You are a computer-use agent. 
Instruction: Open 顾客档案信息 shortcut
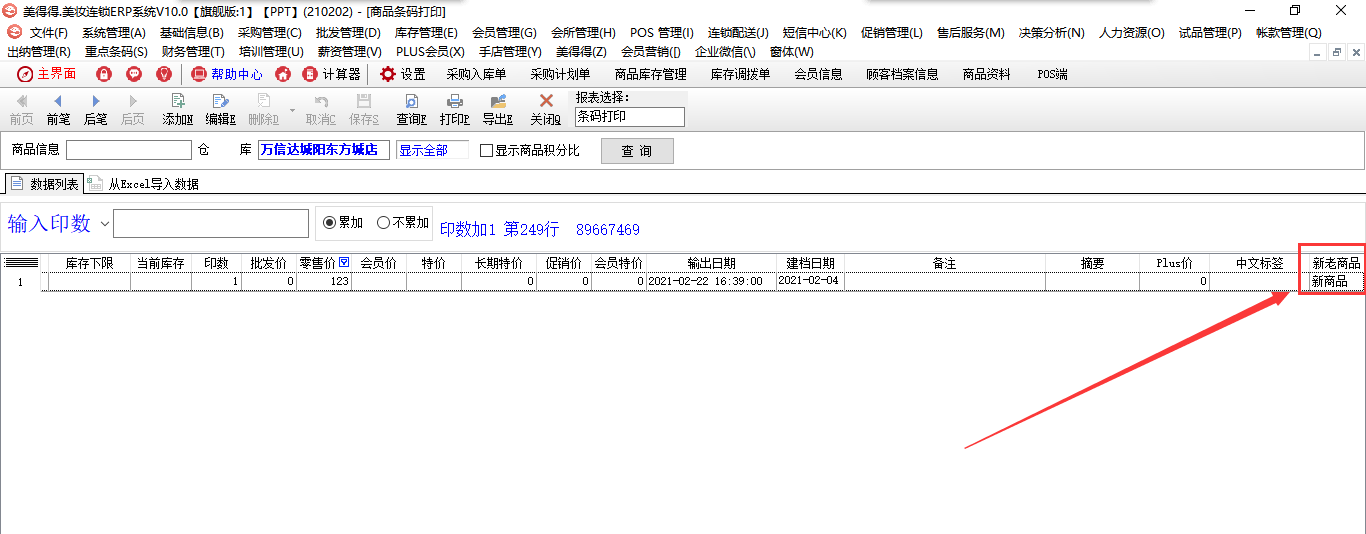click(902, 74)
